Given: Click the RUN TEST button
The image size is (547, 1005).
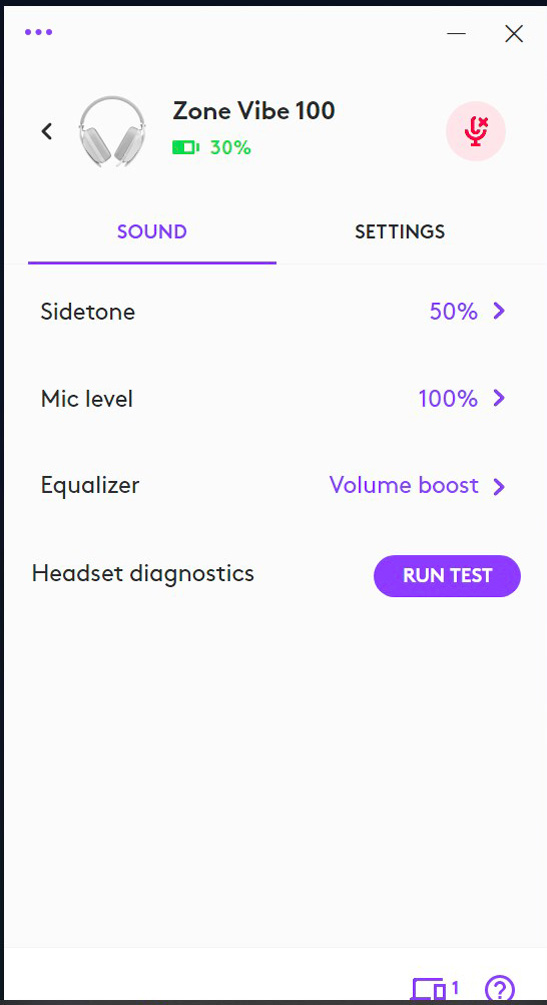Looking at the screenshot, I should point(447,576).
